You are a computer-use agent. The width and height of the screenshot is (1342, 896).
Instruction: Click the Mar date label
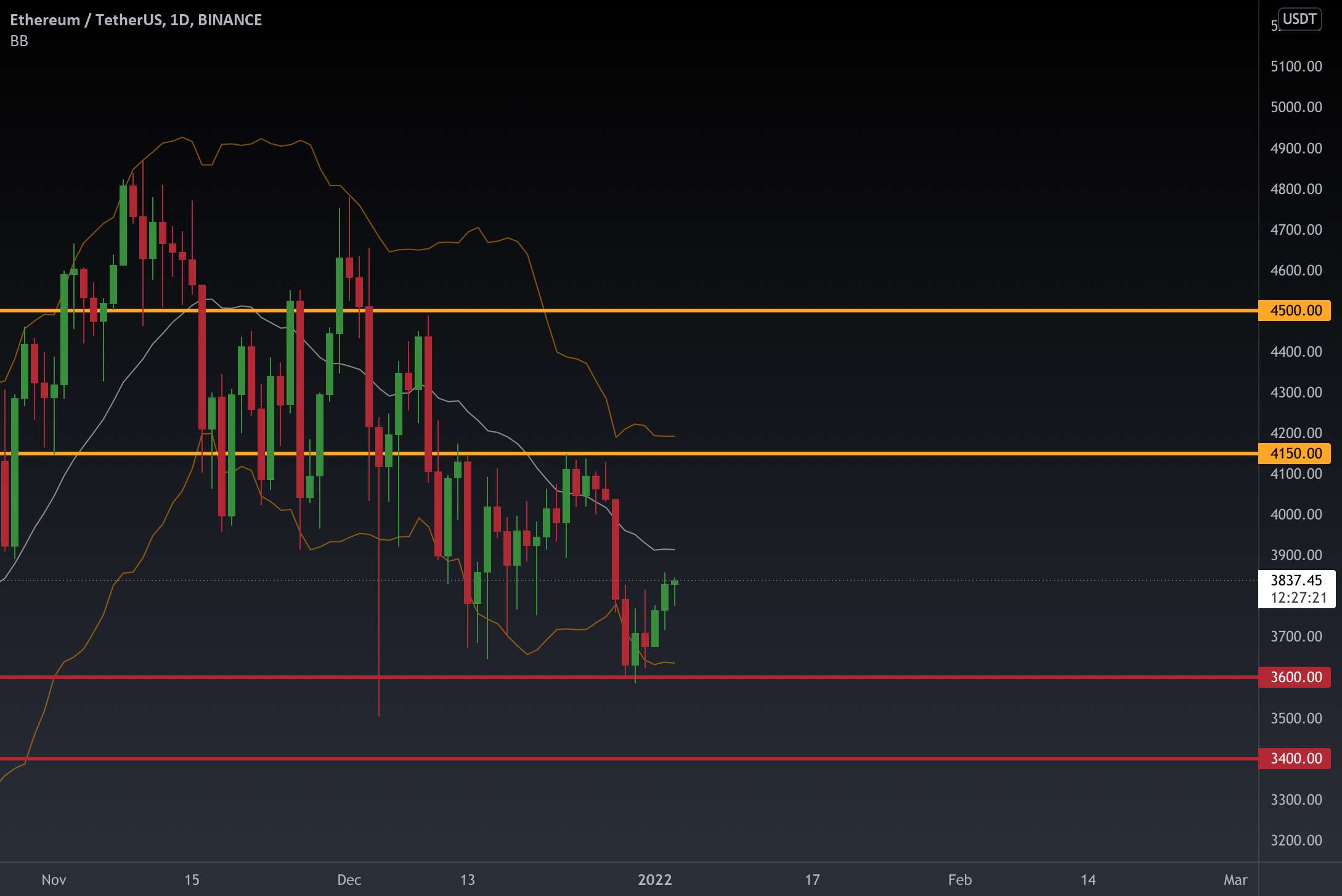click(x=1235, y=880)
